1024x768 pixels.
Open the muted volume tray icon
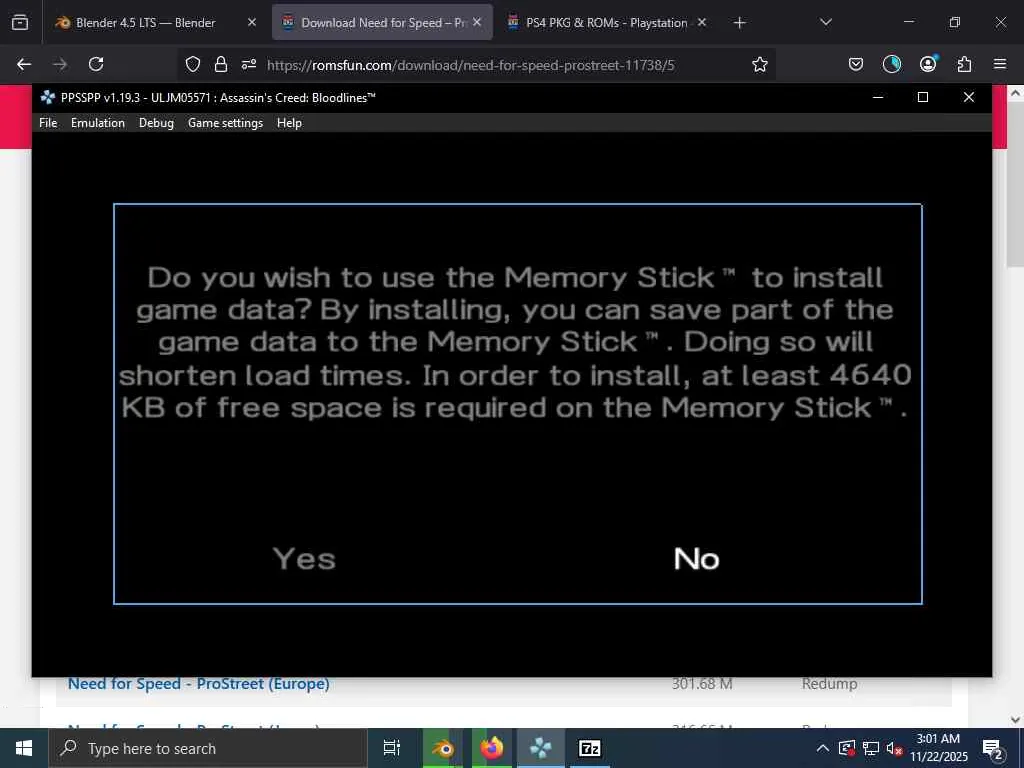click(x=894, y=748)
